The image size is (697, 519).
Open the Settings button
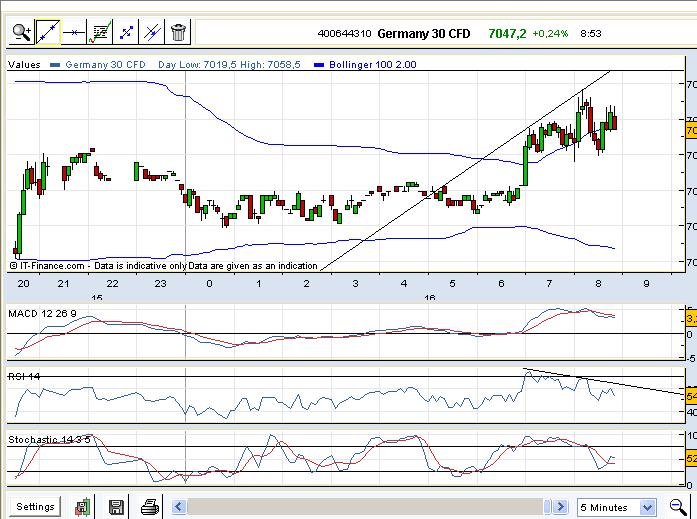(35, 507)
